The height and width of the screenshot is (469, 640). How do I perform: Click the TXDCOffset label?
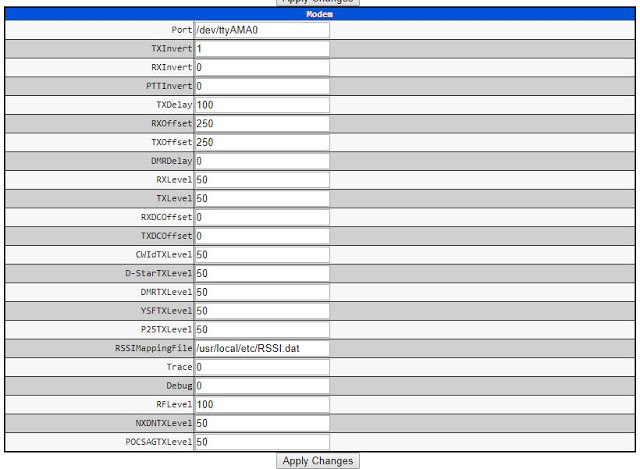tap(166, 236)
